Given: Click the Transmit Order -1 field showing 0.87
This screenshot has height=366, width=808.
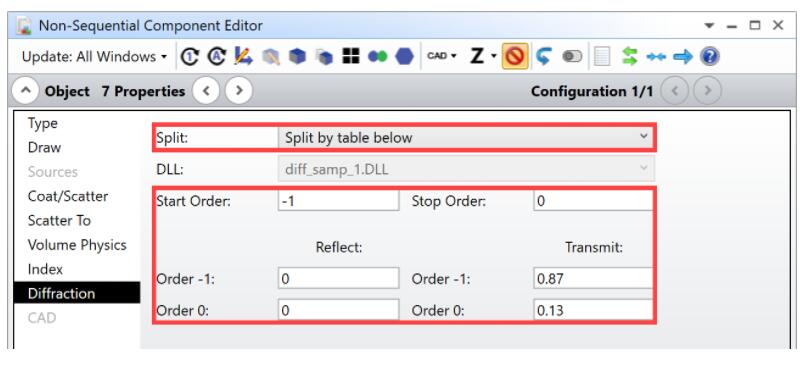Looking at the screenshot, I should click(593, 278).
